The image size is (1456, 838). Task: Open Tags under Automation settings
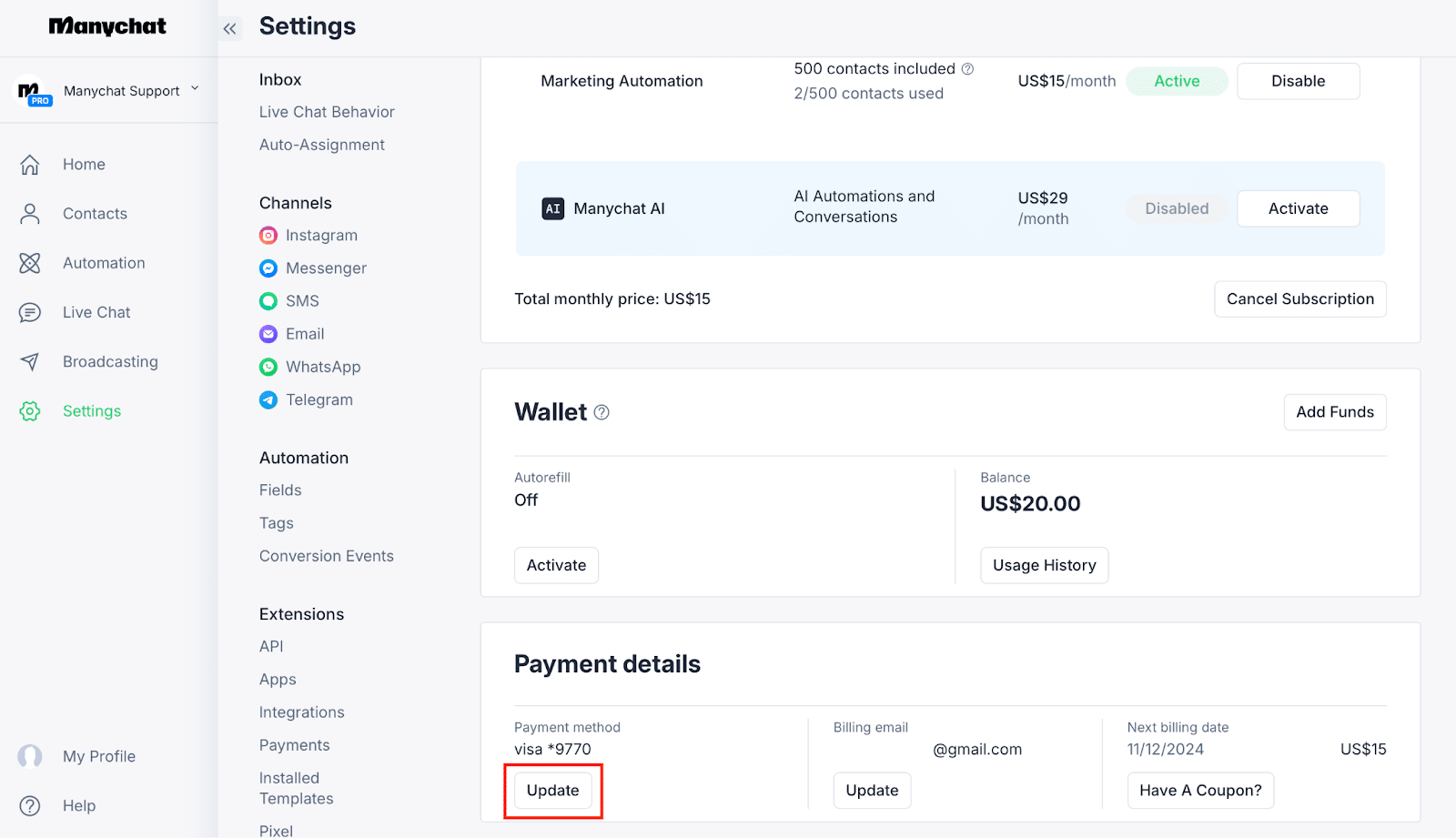[277, 523]
